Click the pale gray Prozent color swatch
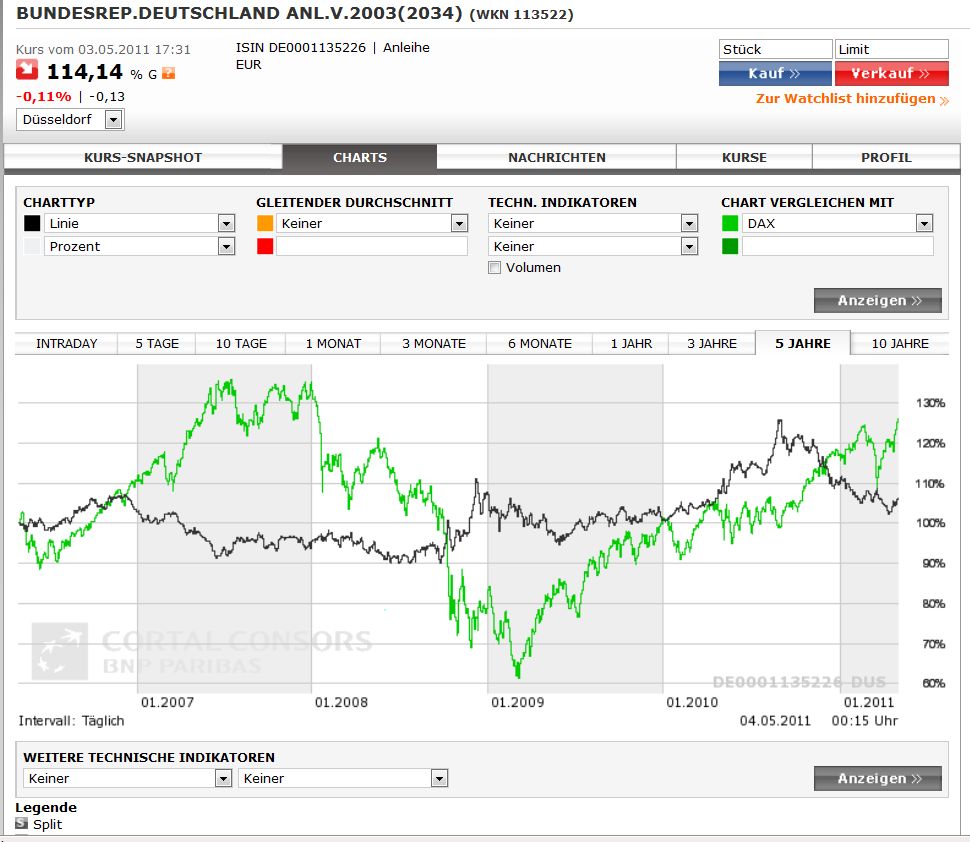This screenshot has height=842, width=970. 32,246
